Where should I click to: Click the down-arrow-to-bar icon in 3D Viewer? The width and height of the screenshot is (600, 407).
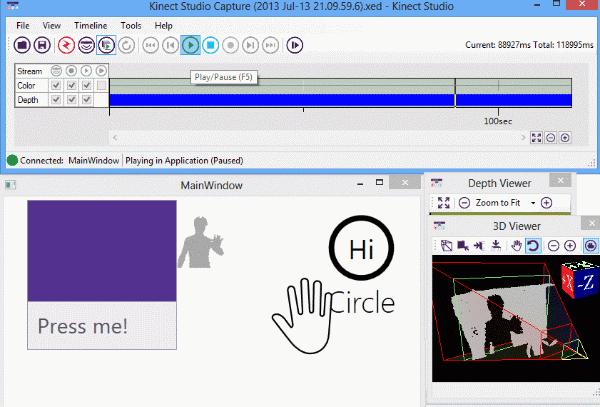(496, 246)
